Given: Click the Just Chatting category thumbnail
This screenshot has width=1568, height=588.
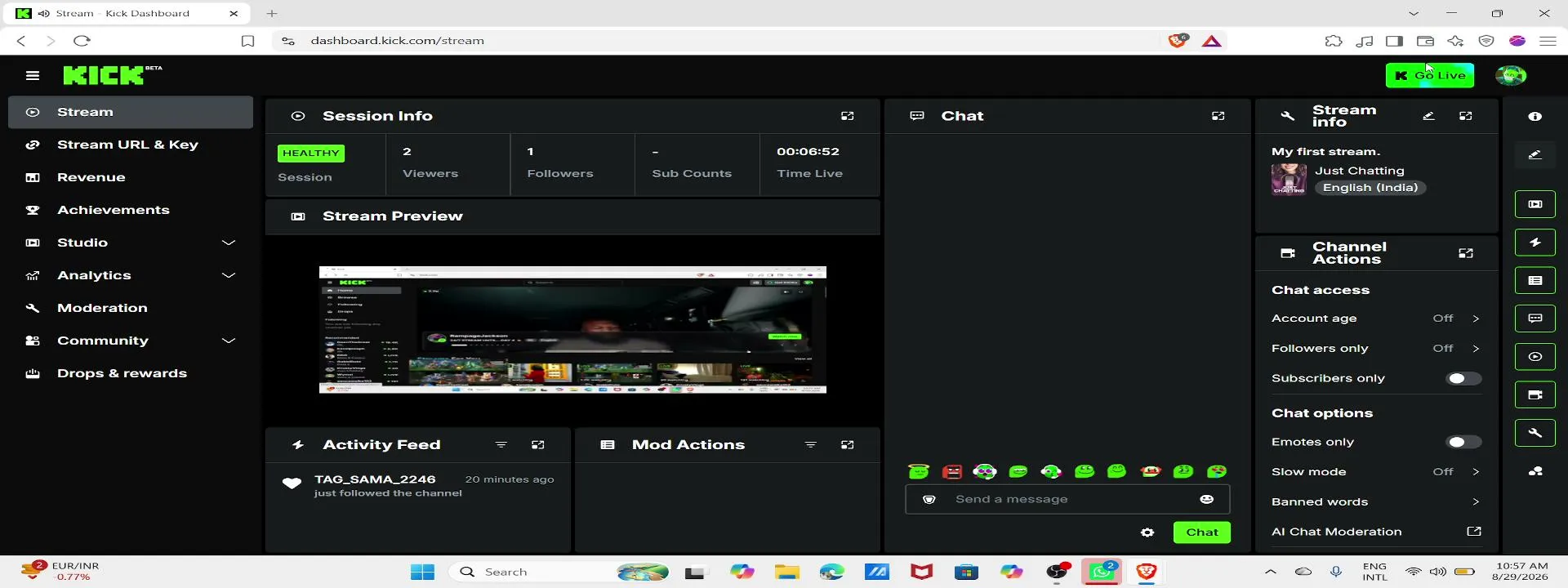Looking at the screenshot, I should tap(1289, 179).
